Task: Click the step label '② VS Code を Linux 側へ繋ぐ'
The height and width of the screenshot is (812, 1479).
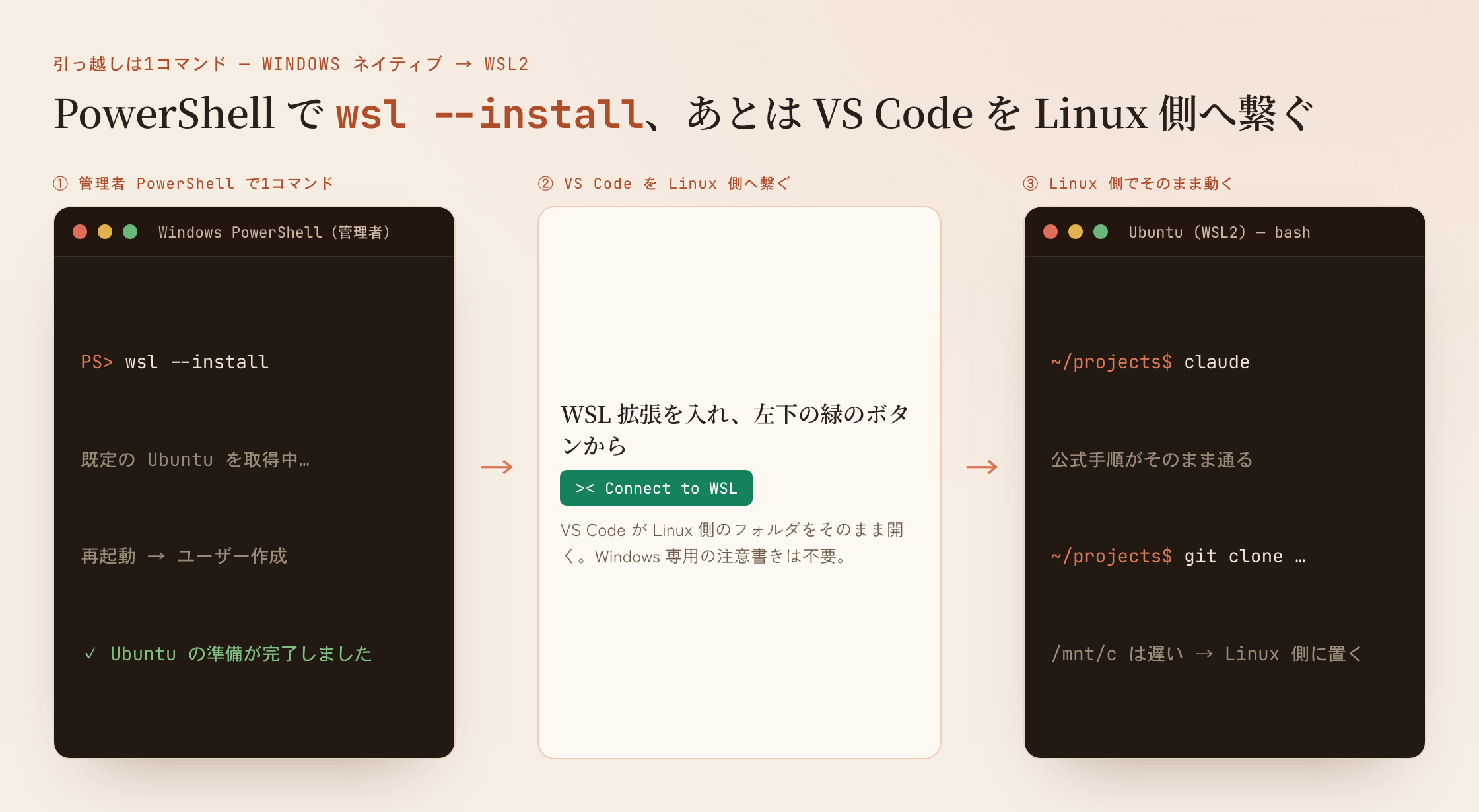Action: [x=664, y=184]
